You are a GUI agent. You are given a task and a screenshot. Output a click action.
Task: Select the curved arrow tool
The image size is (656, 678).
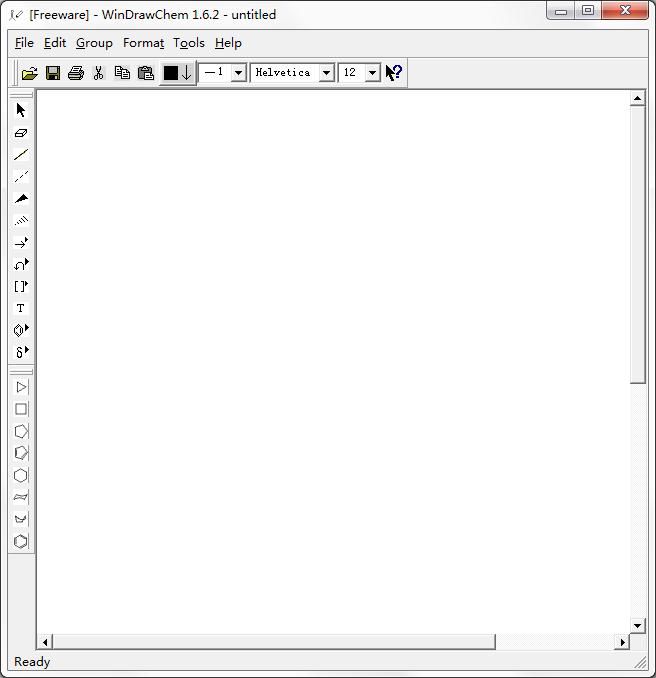(x=21, y=265)
